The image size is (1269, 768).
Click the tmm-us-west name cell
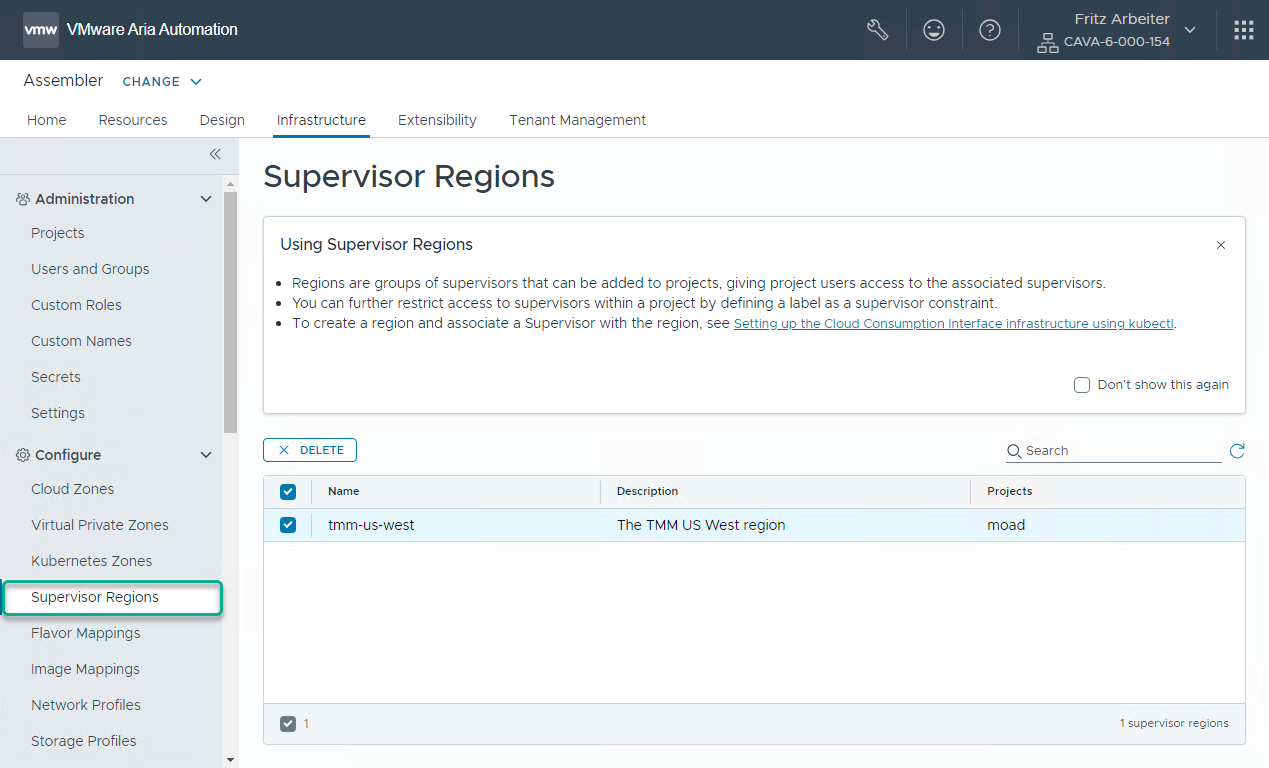click(x=371, y=525)
